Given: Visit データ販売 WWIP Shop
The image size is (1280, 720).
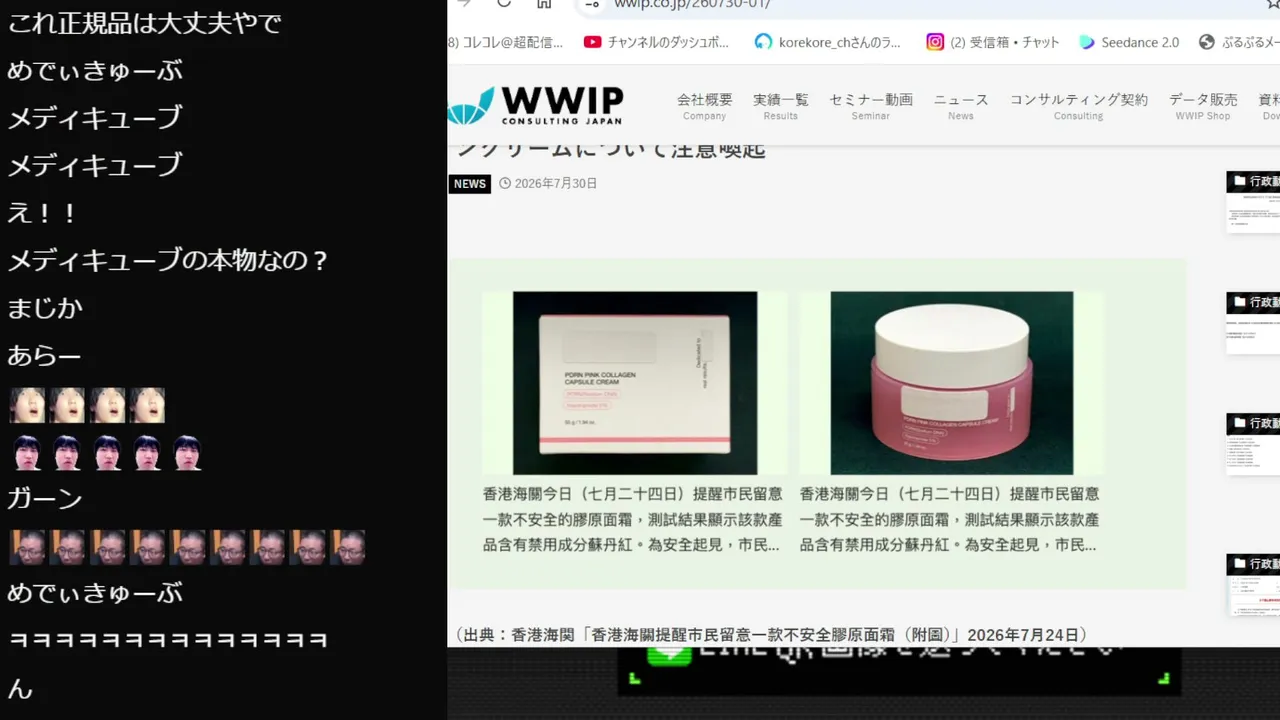Looking at the screenshot, I should point(1203,106).
